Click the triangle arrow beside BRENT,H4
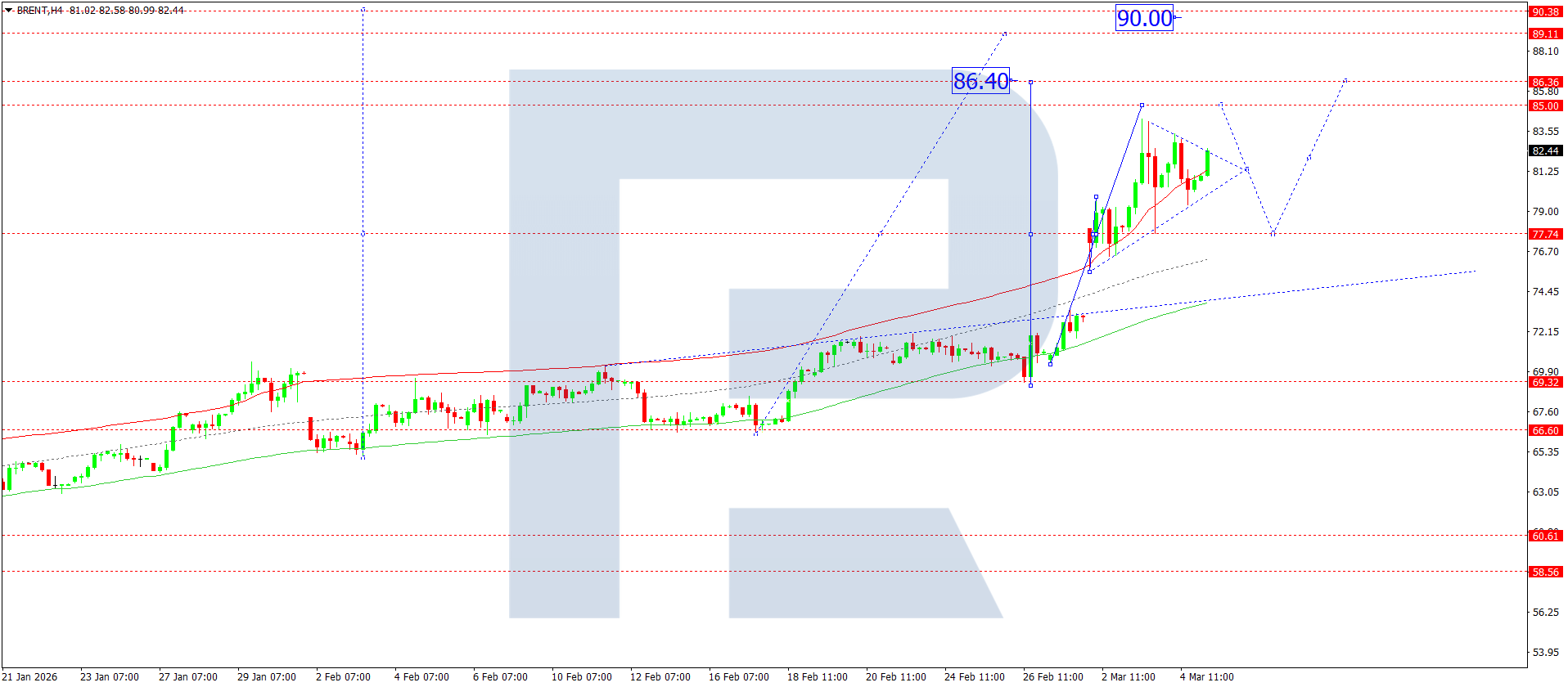This screenshot has height=687, width=1568. pyautogui.click(x=9, y=11)
